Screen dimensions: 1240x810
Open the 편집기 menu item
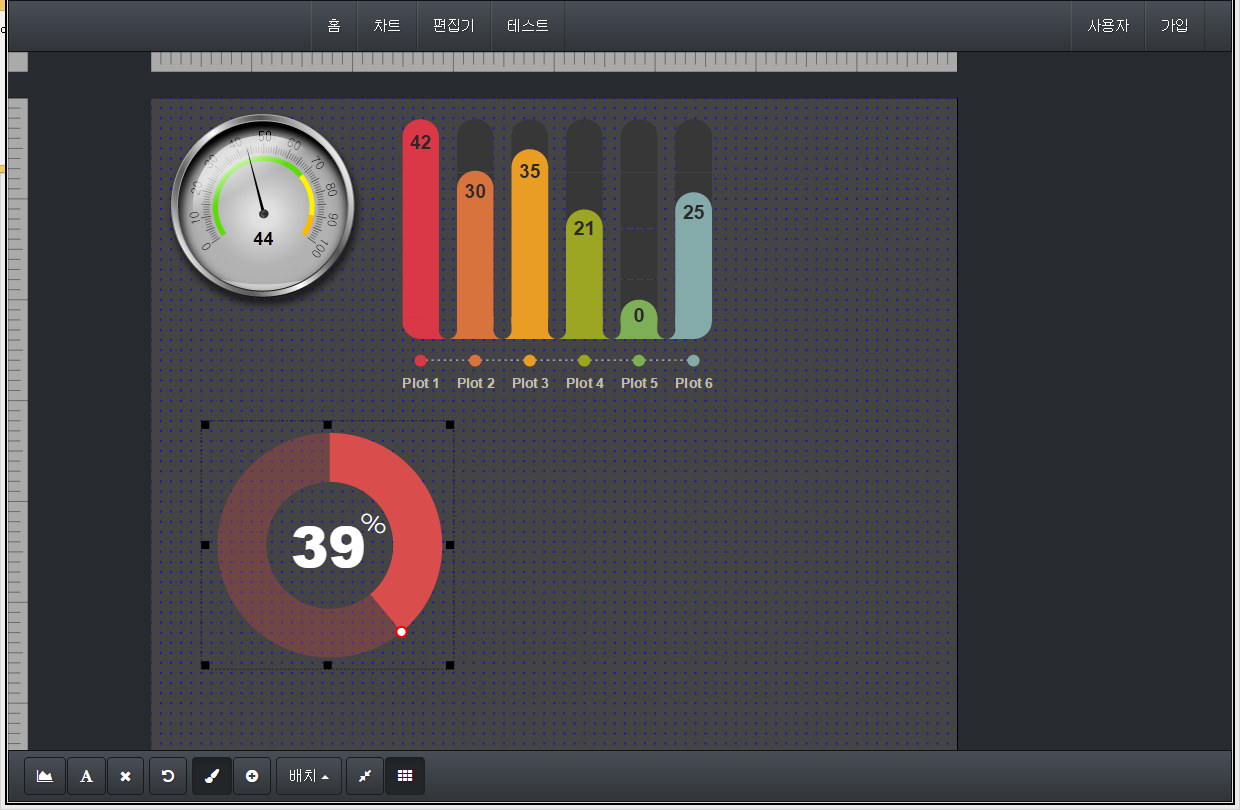[454, 26]
